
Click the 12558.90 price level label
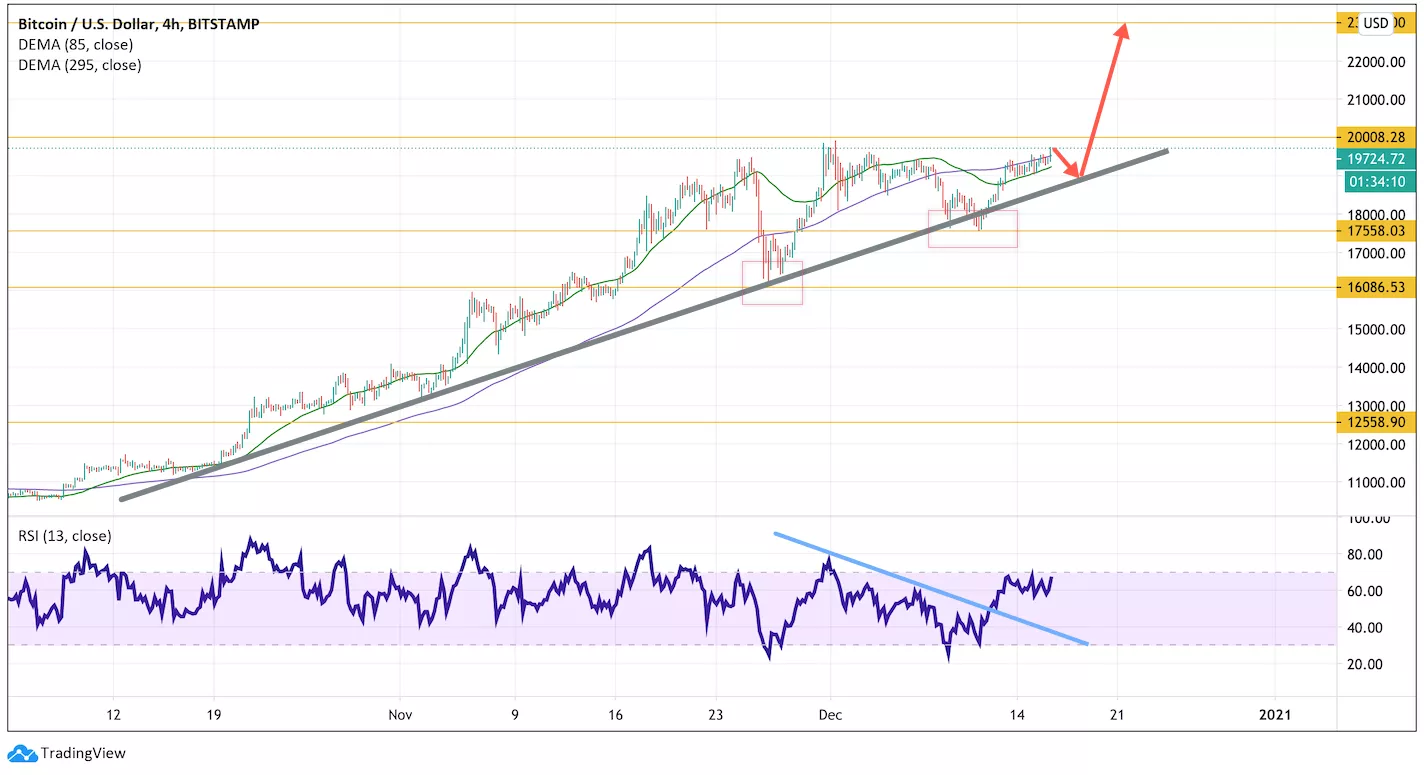tap(1375, 422)
